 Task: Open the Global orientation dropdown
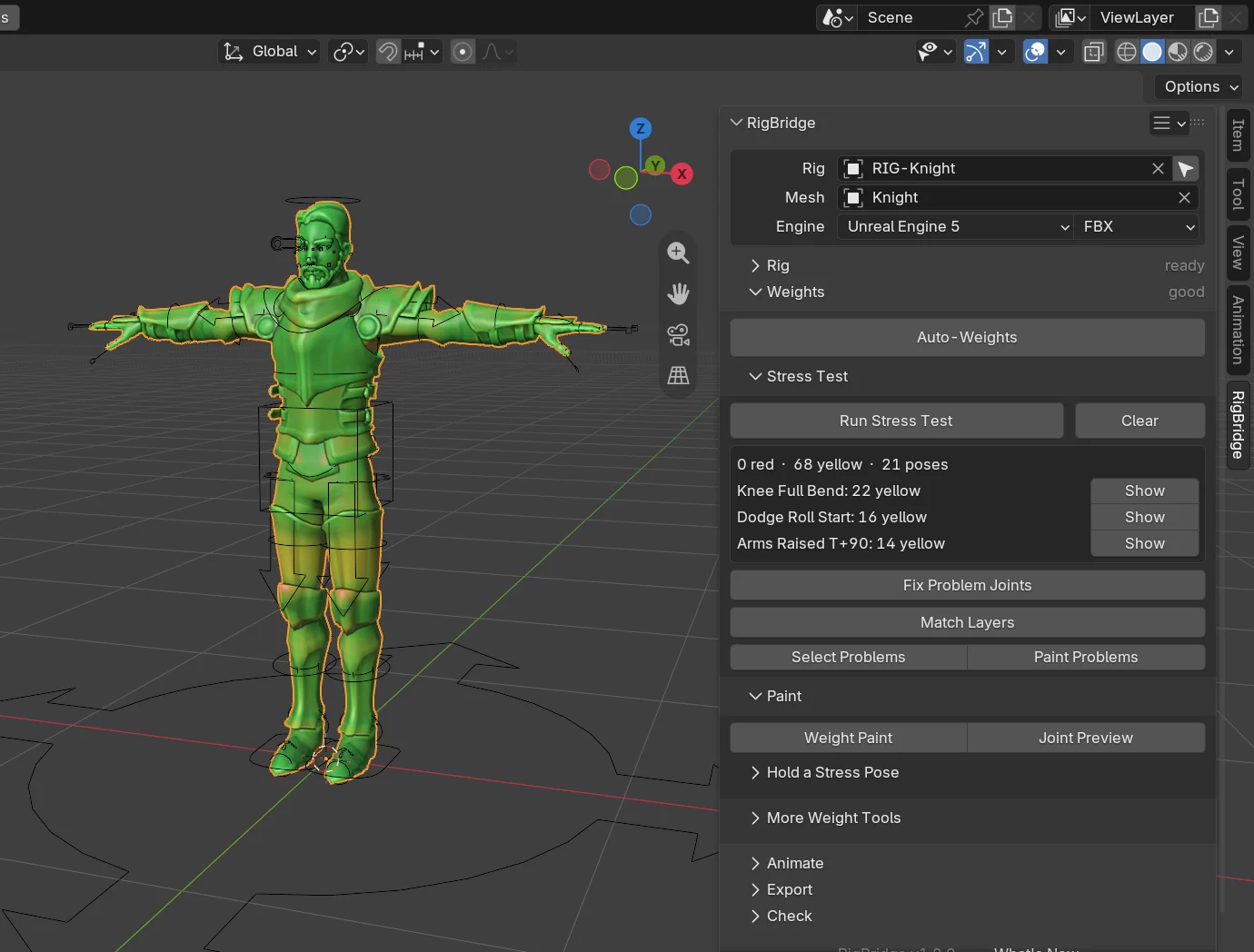(x=269, y=52)
